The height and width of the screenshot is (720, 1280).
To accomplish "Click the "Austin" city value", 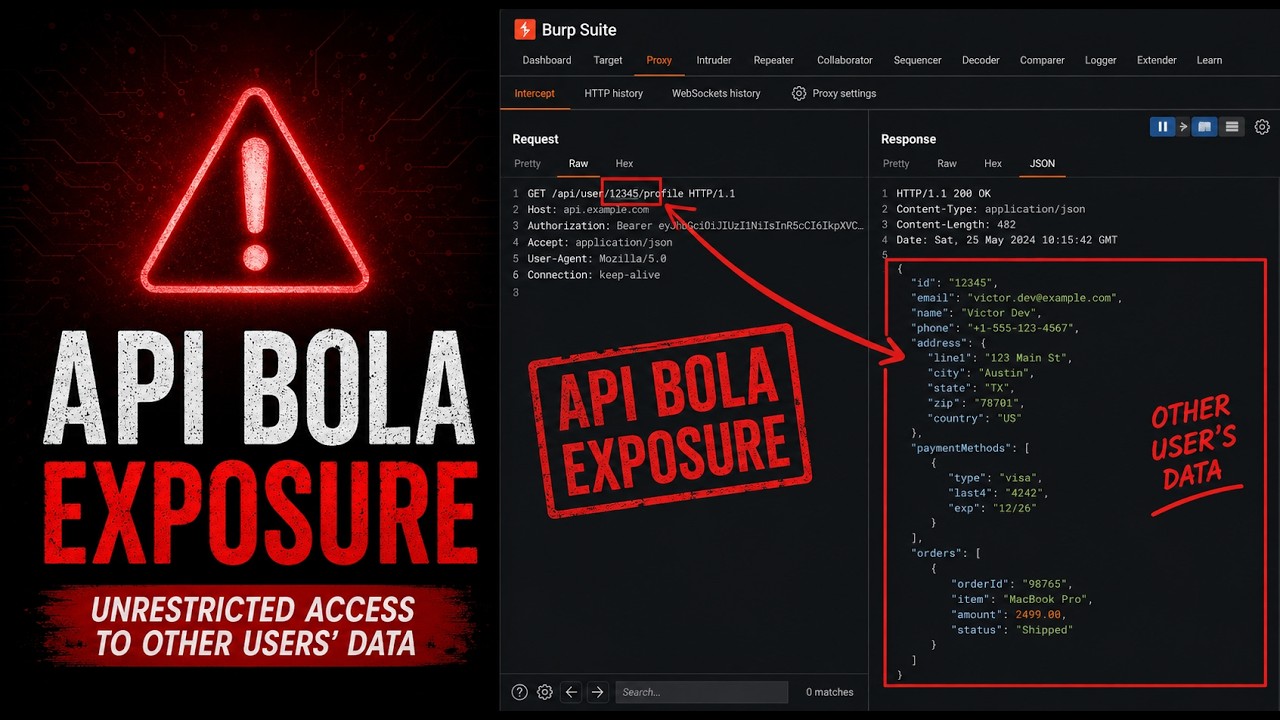I will click(x=1006, y=373).
